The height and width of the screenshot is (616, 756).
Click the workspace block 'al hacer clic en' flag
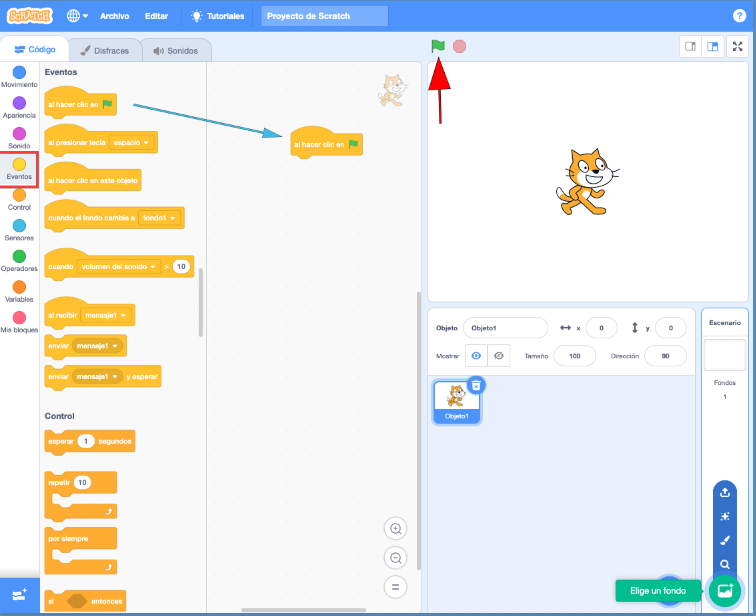pyautogui.click(x=326, y=144)
